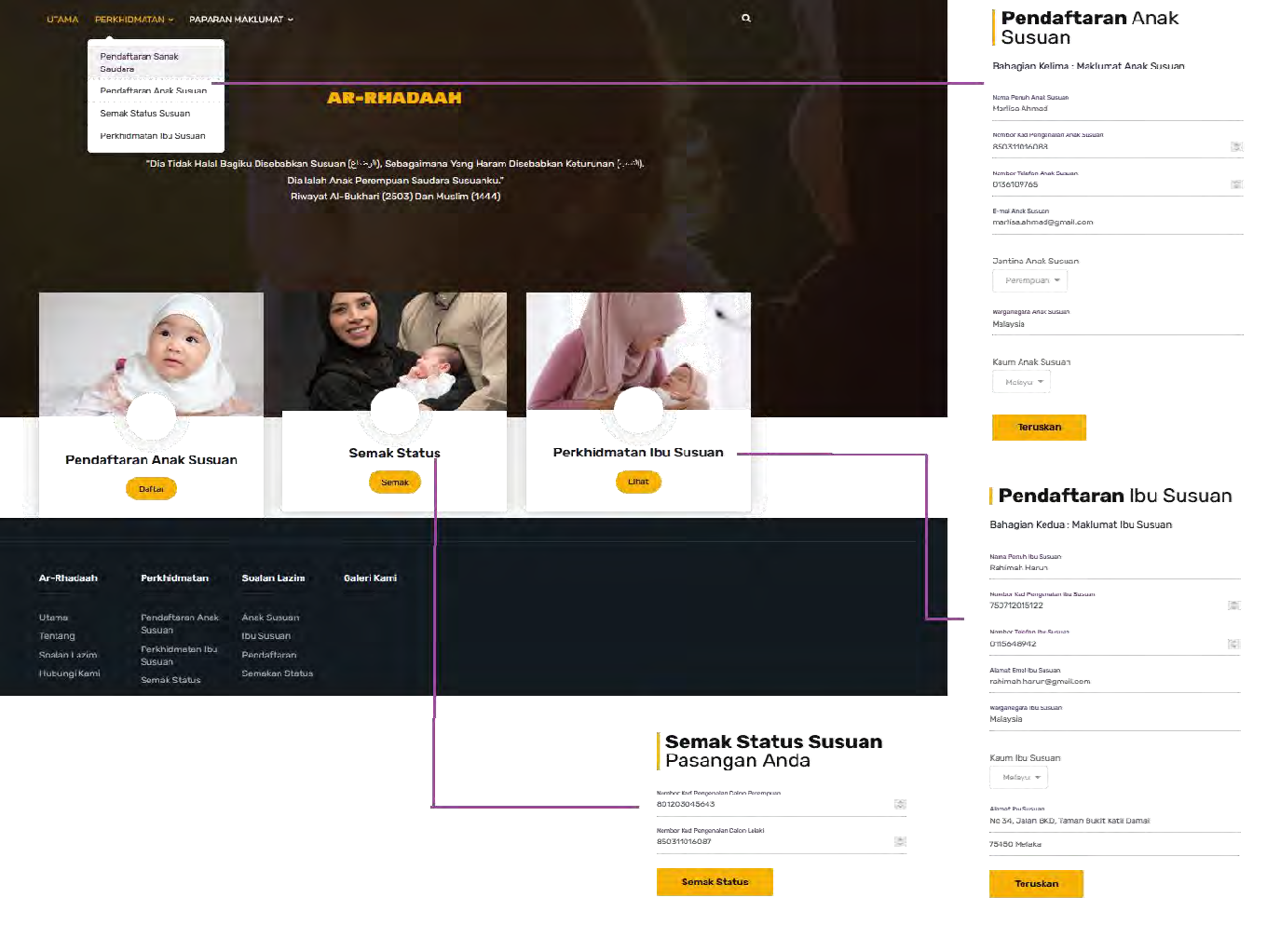Click icon in Calon Perempuan identity card field
The image size is (1280, 952).
pos(900,804)
